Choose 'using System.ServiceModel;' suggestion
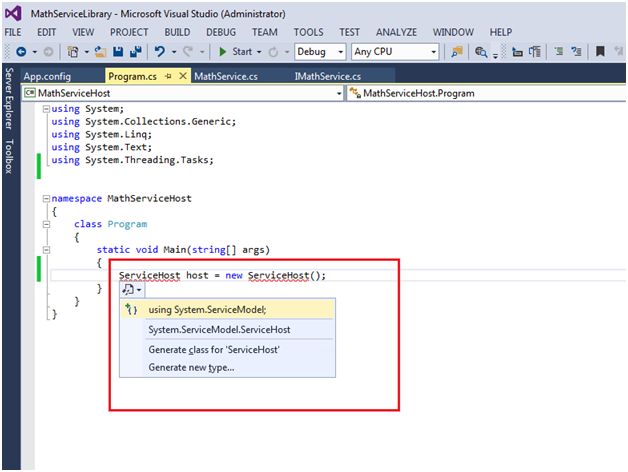 pyautogui.click(x=227, y=310)
